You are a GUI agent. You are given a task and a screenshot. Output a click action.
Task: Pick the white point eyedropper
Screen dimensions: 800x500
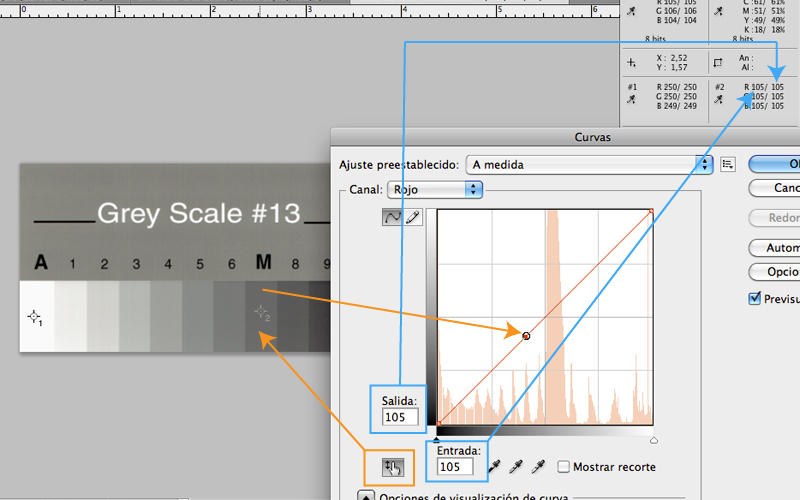538,467
